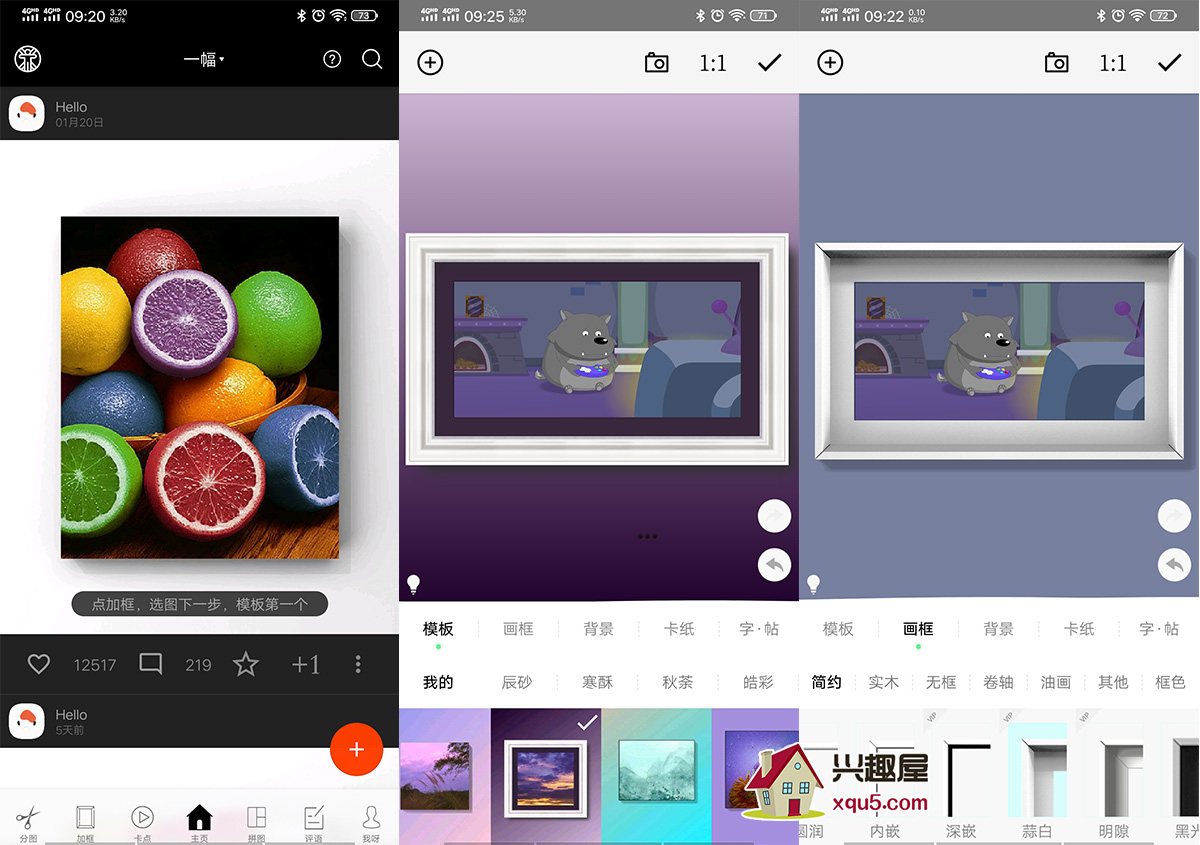The width and height of the screenshot is (1200, 845).
Task: Open the help question-mark icon on home feed
Action: 332,59
